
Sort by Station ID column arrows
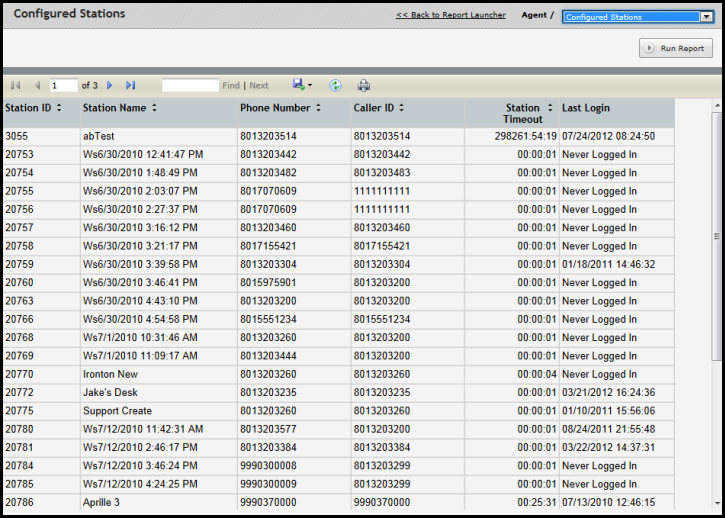pos(59,108)
